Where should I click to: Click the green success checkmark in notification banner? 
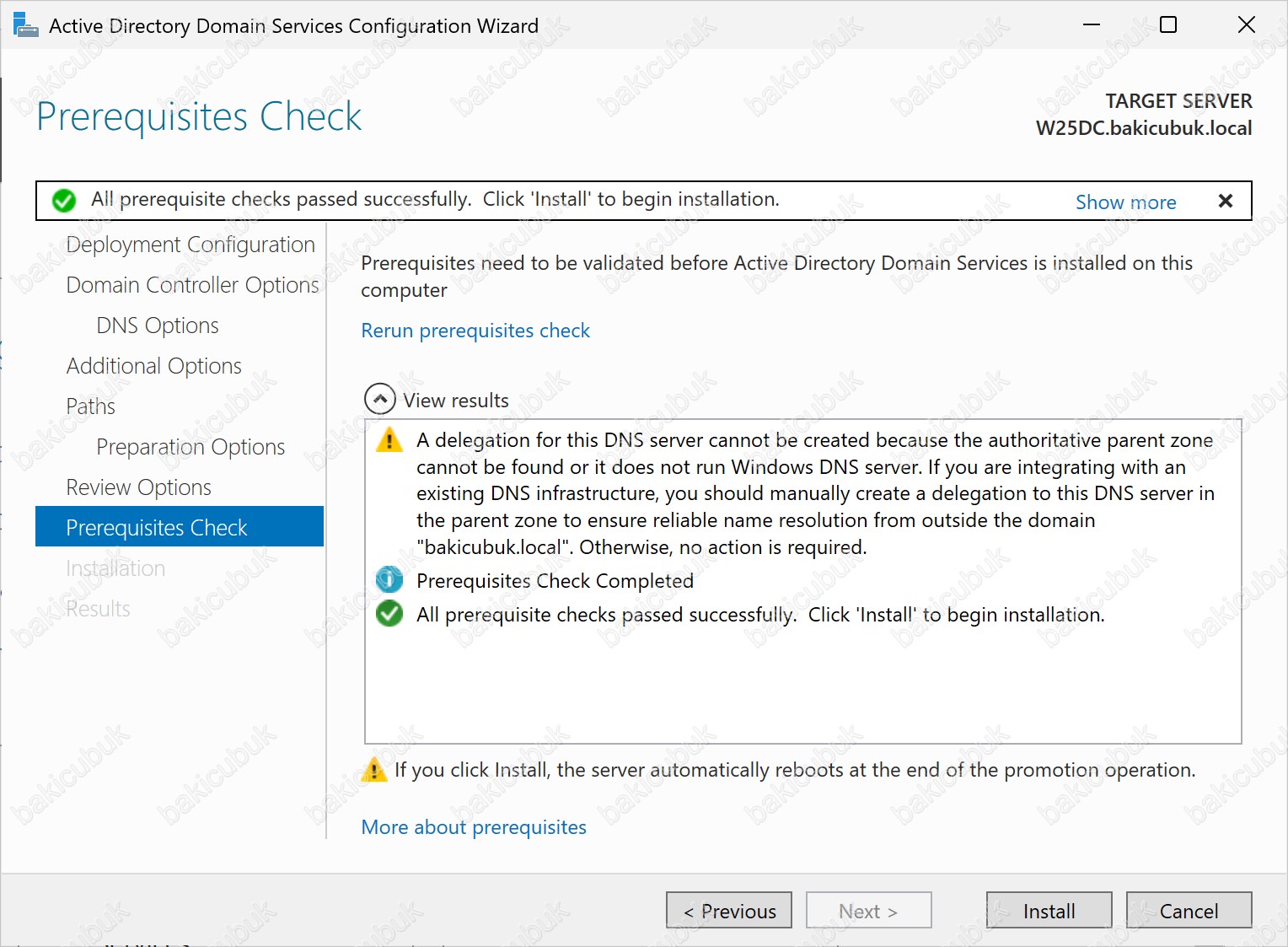coord(64,201)
